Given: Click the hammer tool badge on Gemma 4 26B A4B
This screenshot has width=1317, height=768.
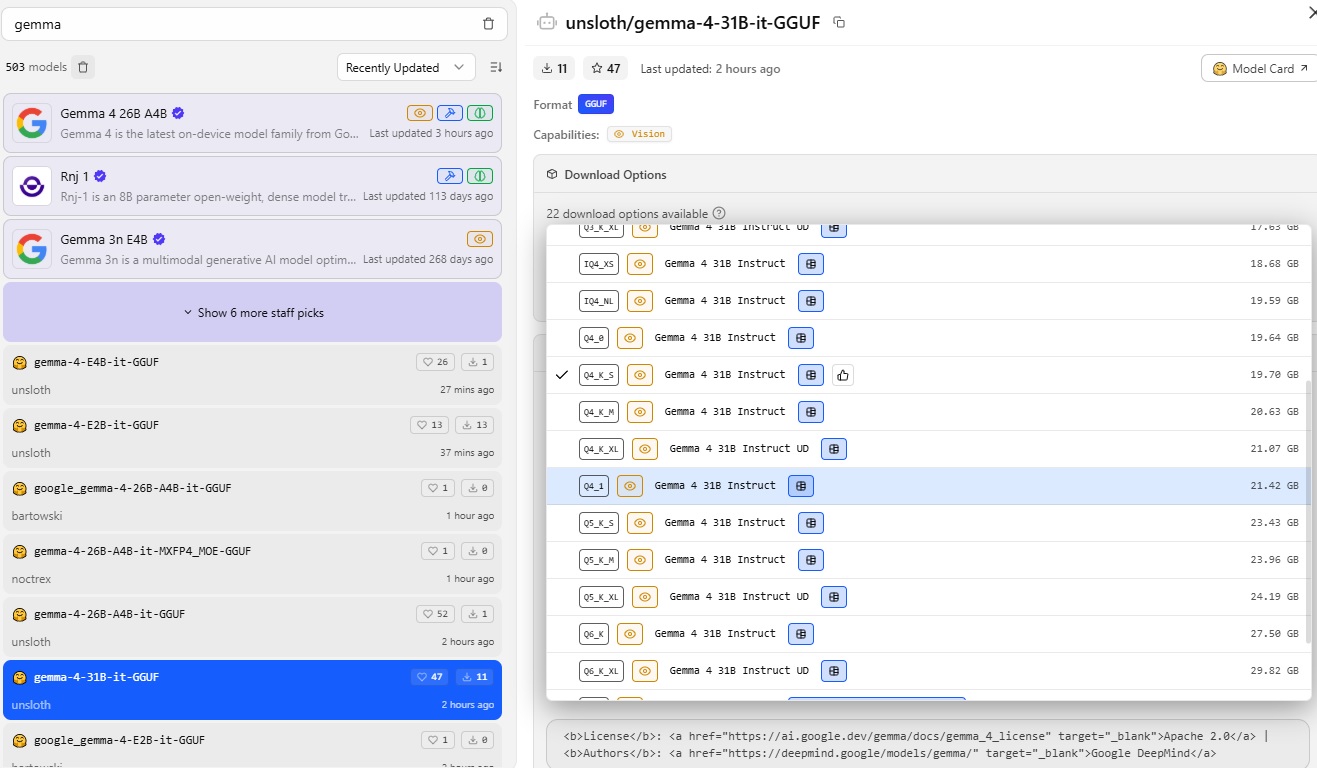Looking at the screenshot, I should click(450, 113).
